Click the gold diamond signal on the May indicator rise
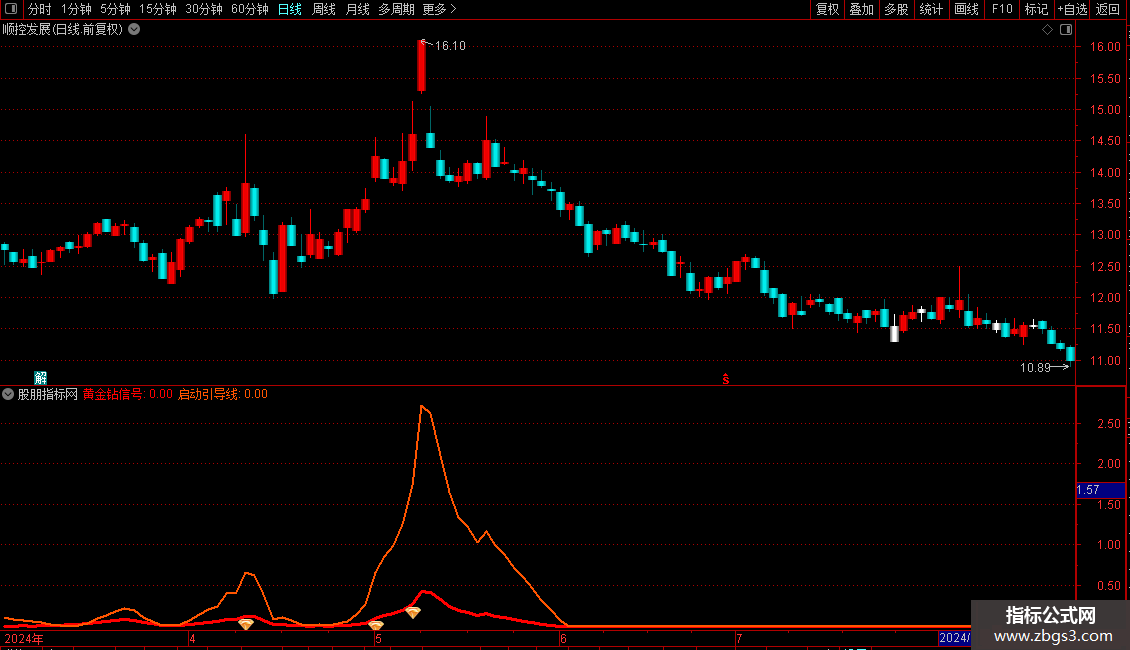 point(413,613)
